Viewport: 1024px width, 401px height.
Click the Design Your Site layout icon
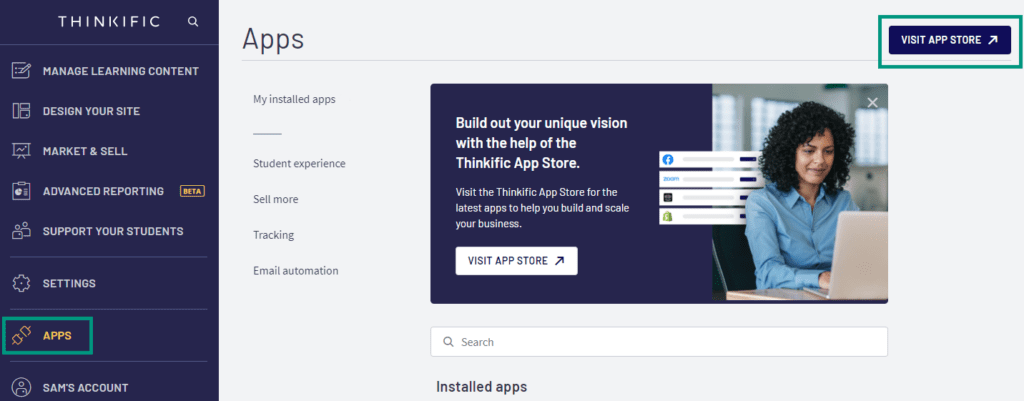point(22,111)
